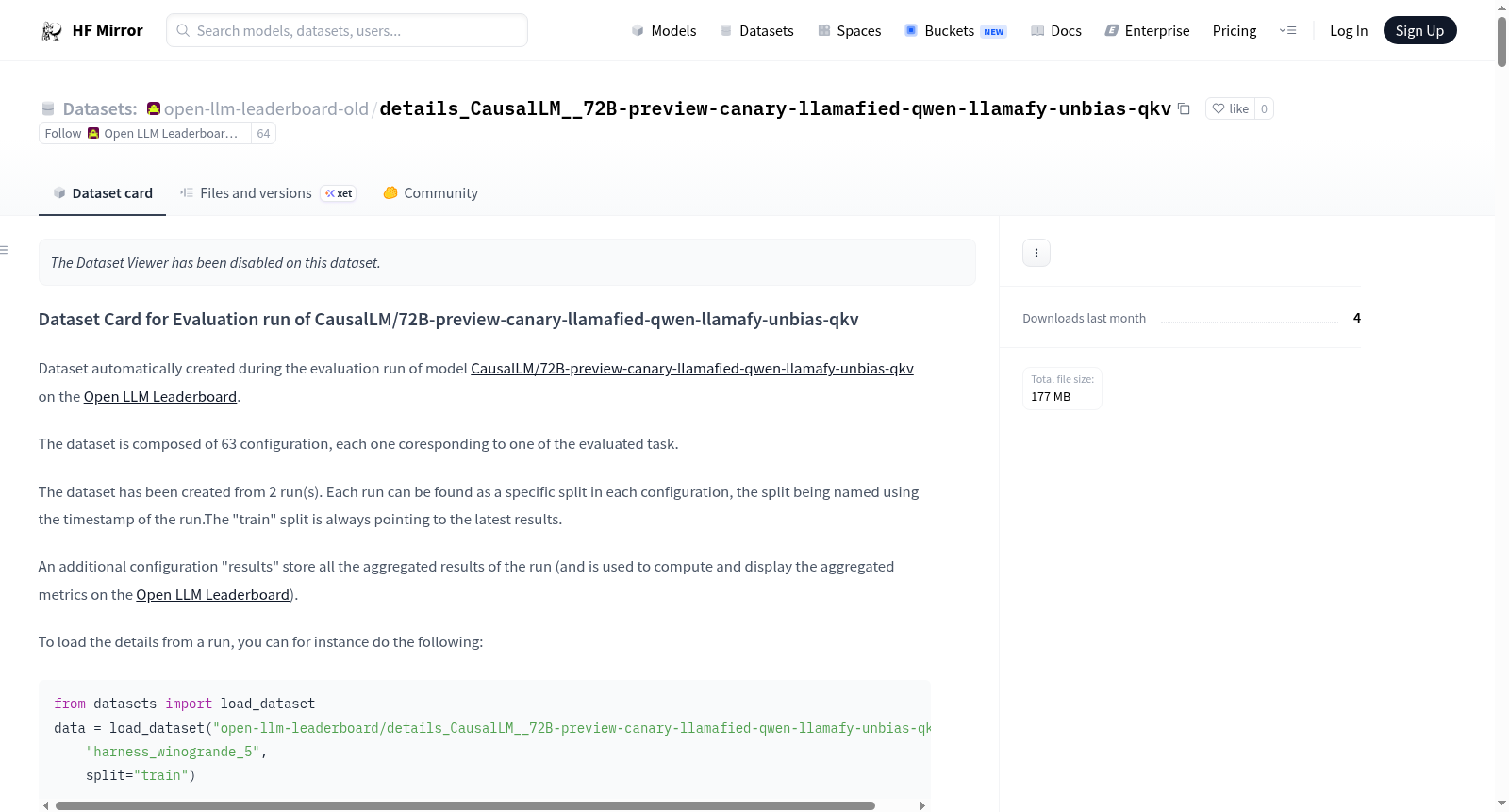Open the three-dot options menu

1036,253
